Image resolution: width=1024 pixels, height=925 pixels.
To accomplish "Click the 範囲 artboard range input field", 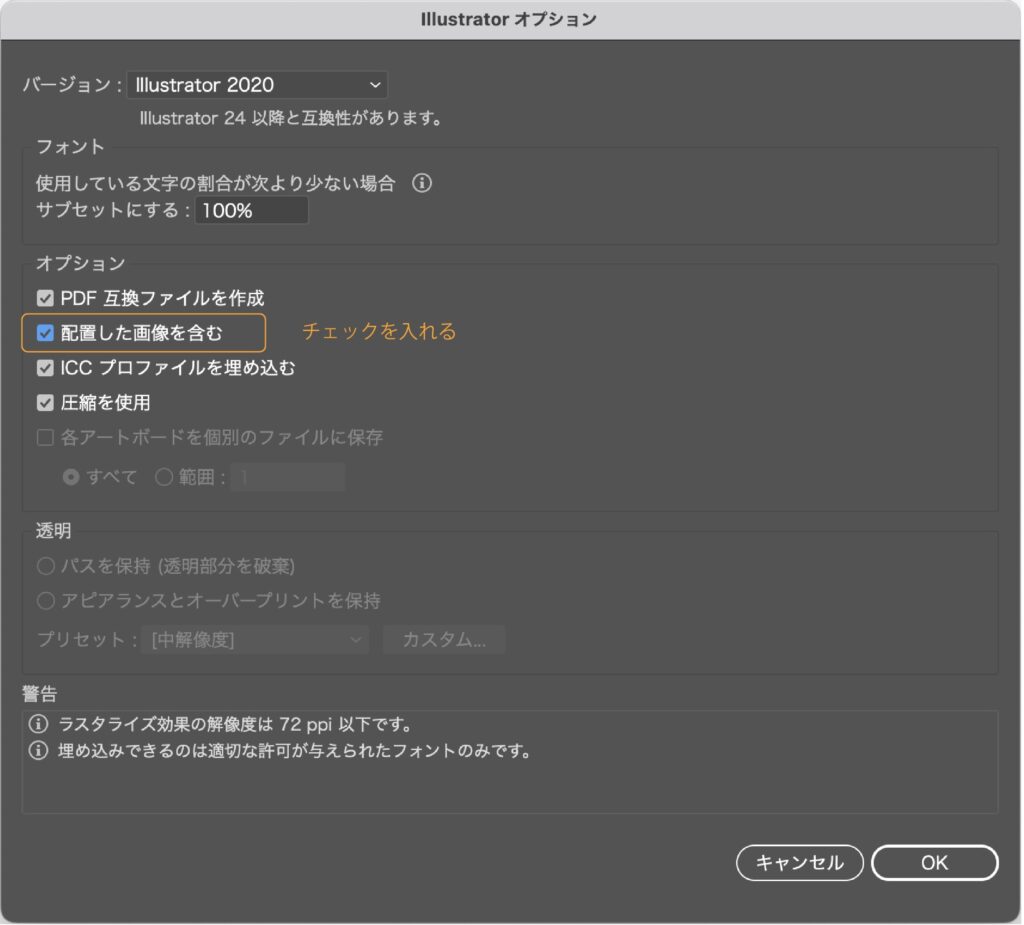I will pyautogui.click(x=287, y=477).
